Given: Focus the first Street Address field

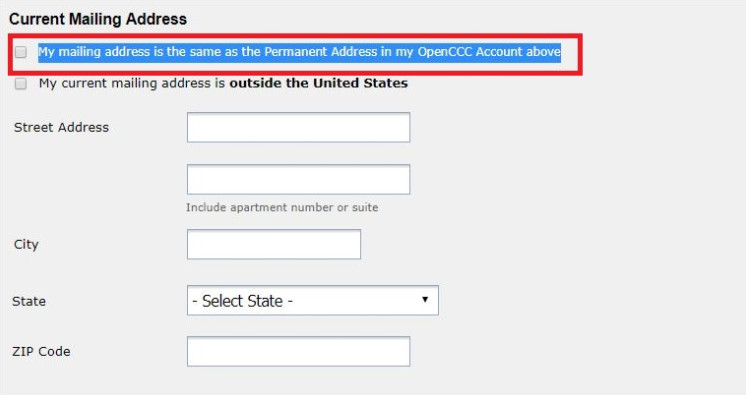Looking at the screenshot, I should (298, 127).
